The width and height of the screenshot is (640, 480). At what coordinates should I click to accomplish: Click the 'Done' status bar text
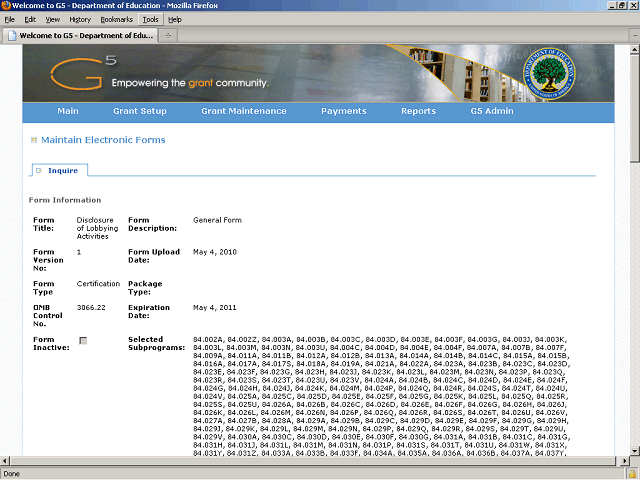pos(11,474)
